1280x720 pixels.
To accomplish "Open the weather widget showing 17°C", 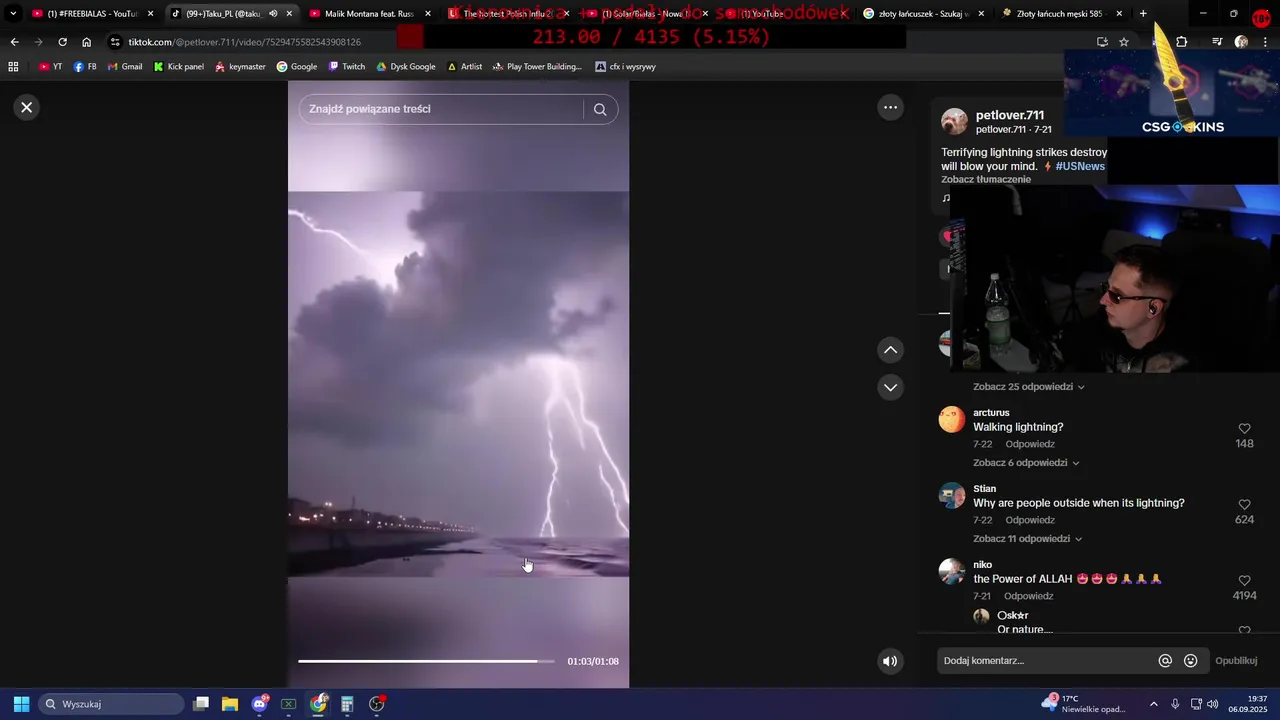I will click(x=1084, y=704).
